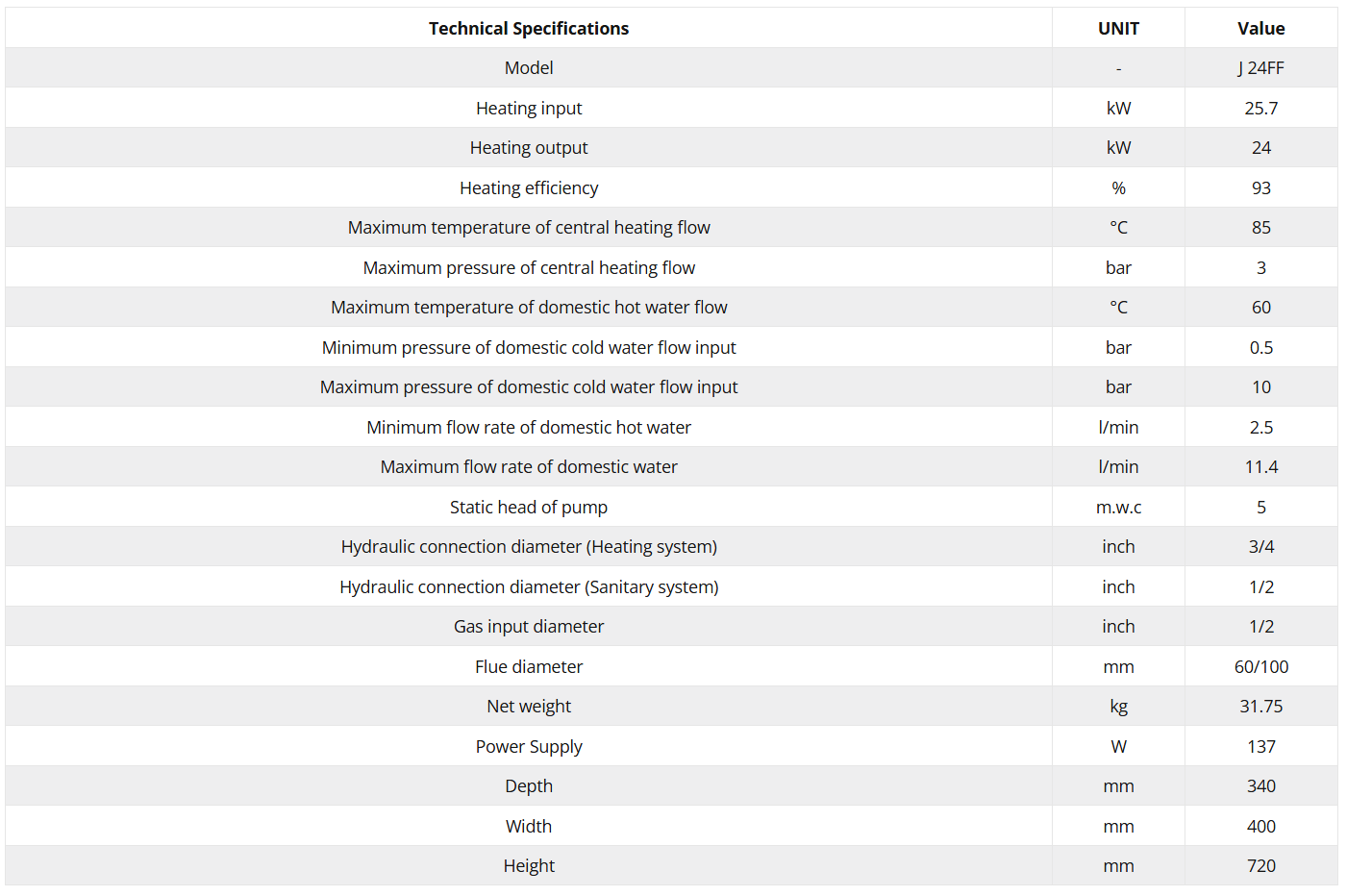Click the 720 height value cell
Screen dimensions: 1347x896
1260,866
